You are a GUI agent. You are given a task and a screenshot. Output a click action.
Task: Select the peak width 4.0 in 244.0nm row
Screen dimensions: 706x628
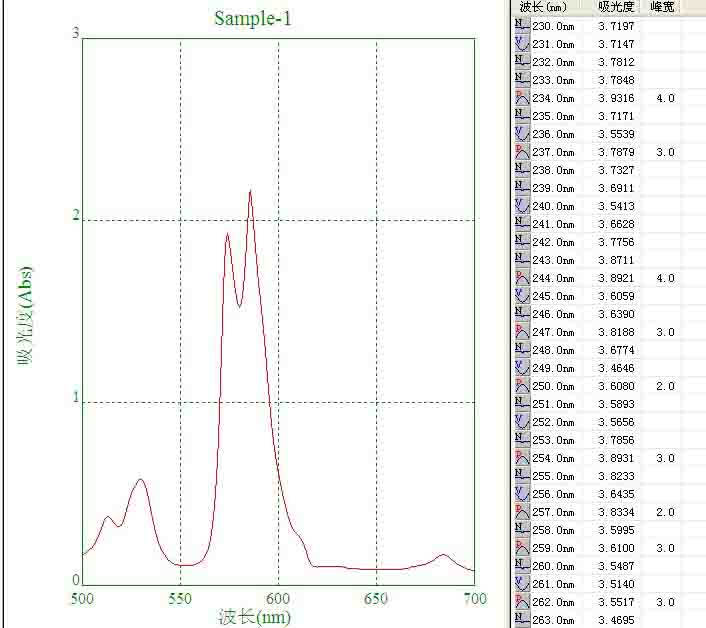click(665, 278)
